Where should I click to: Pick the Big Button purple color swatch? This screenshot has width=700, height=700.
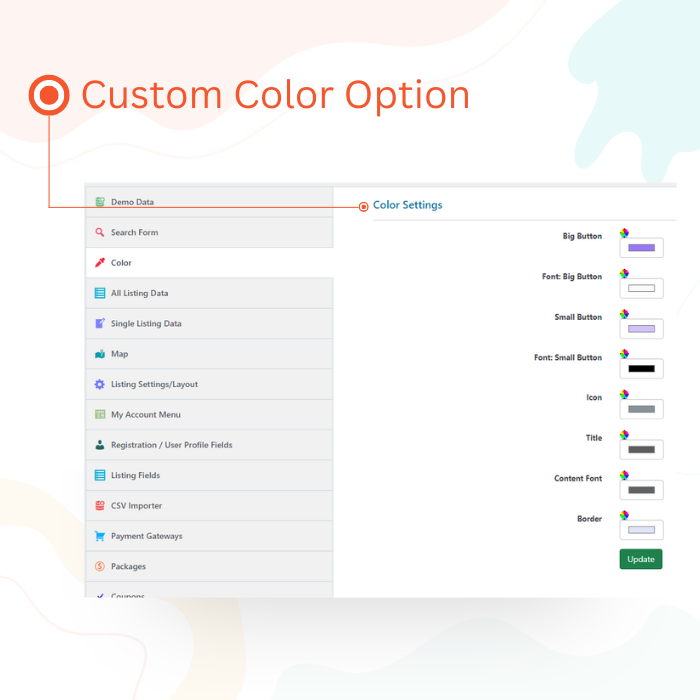[x=641, y=248]
